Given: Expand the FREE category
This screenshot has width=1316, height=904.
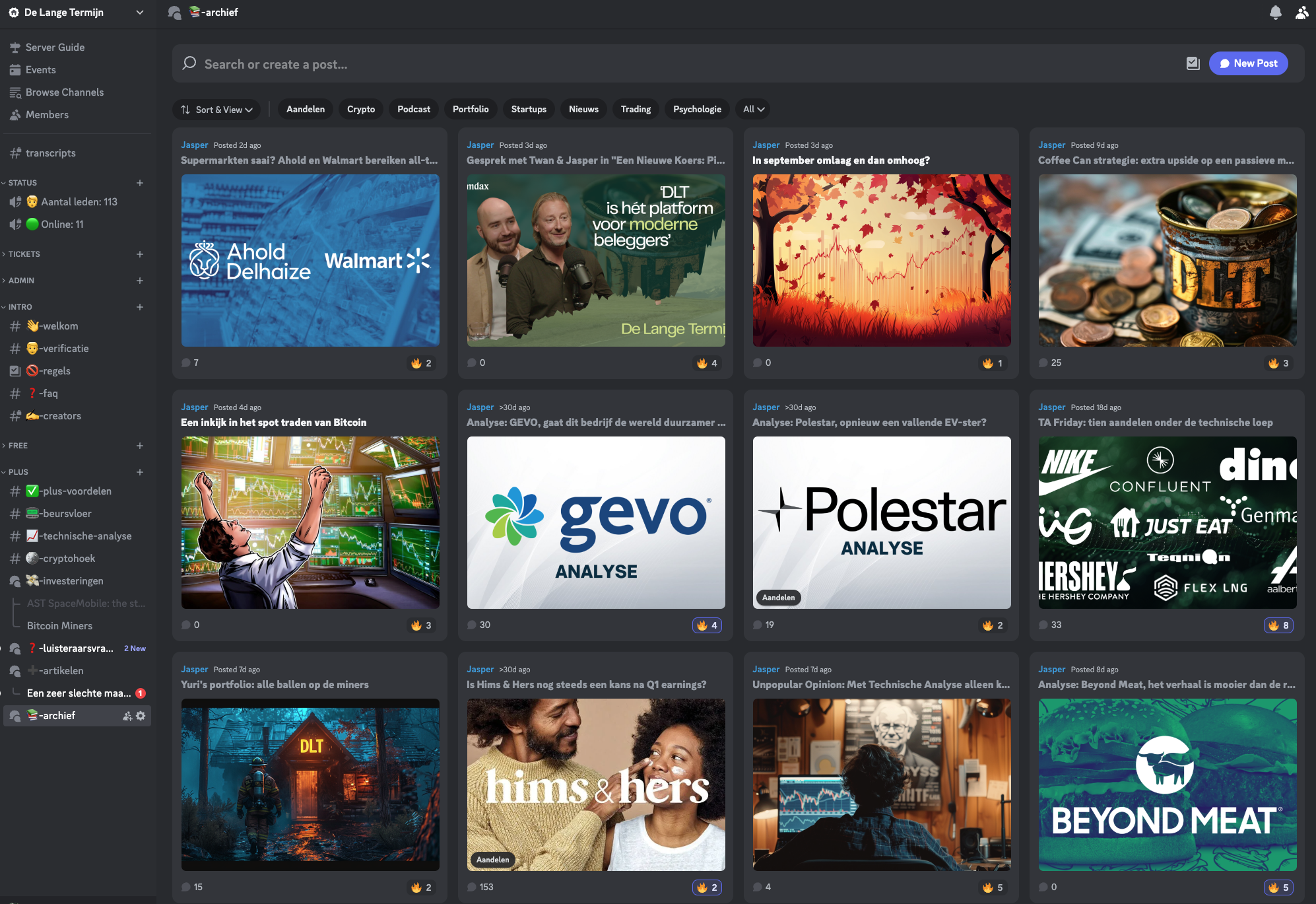Looking at the screenshot, I should (16, 446).
